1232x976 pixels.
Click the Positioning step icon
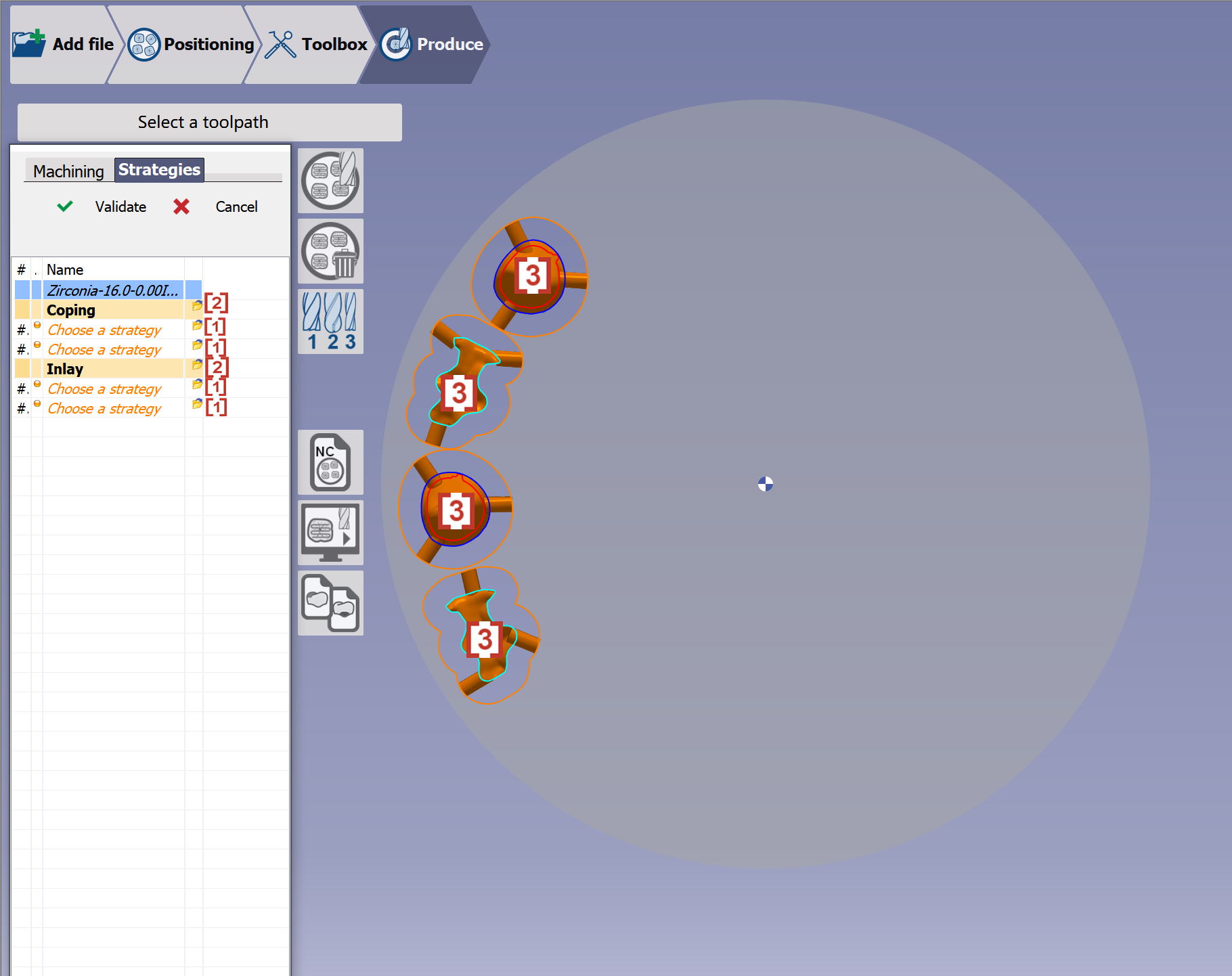point(144,45)
